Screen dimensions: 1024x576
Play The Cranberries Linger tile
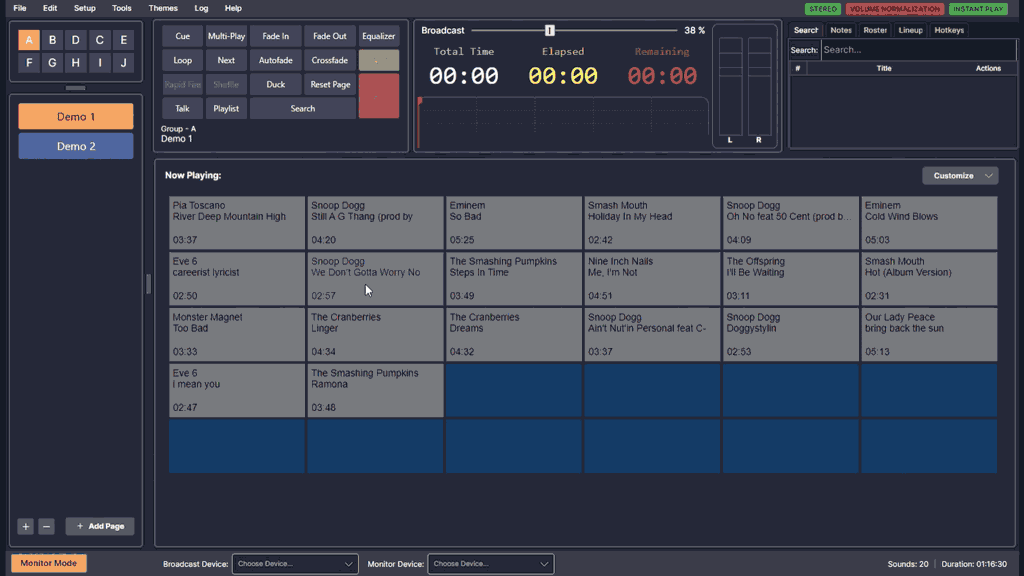pyautogui.click(x=375, y=334)
